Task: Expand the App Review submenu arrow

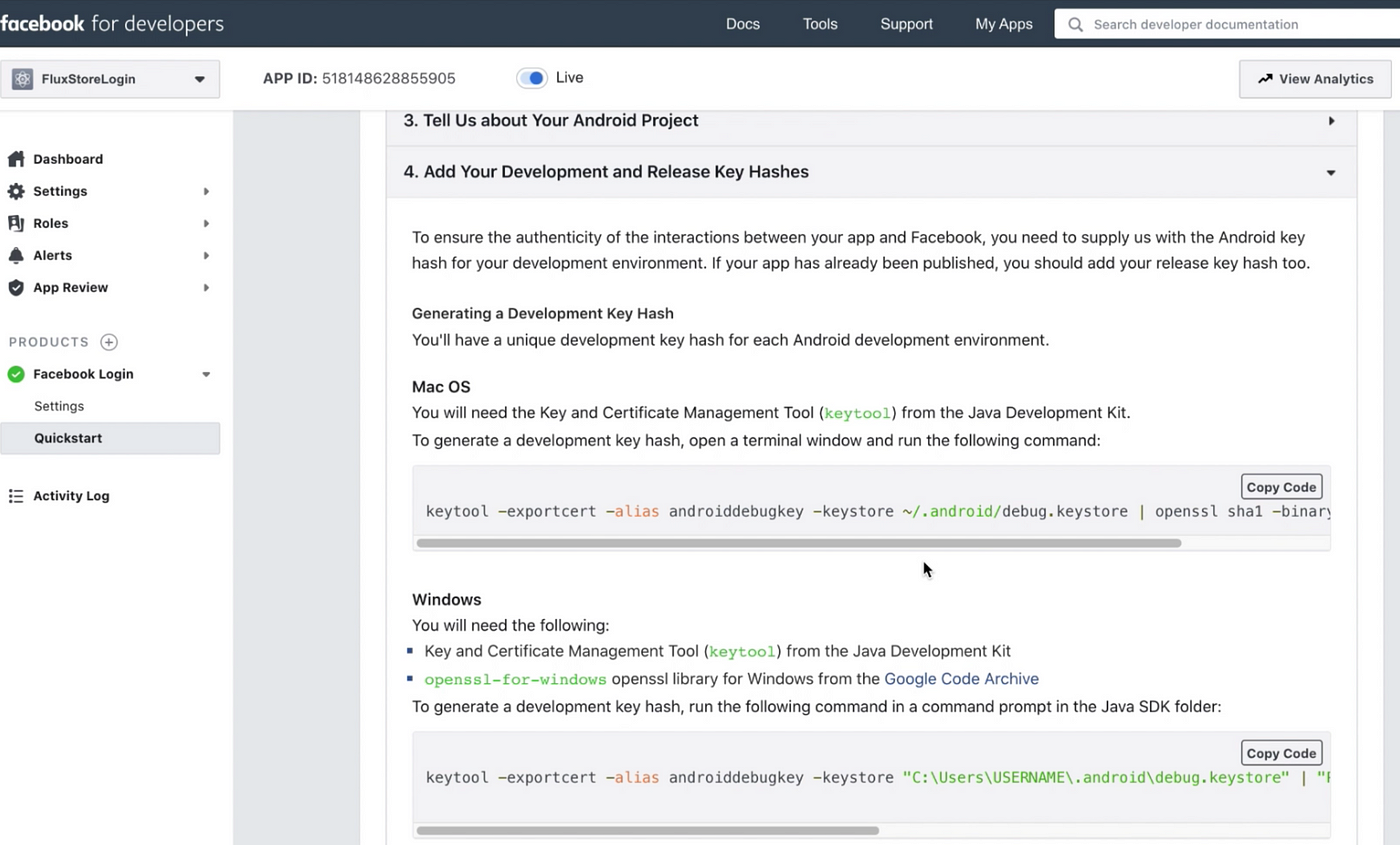Action: tap(206, 287)
